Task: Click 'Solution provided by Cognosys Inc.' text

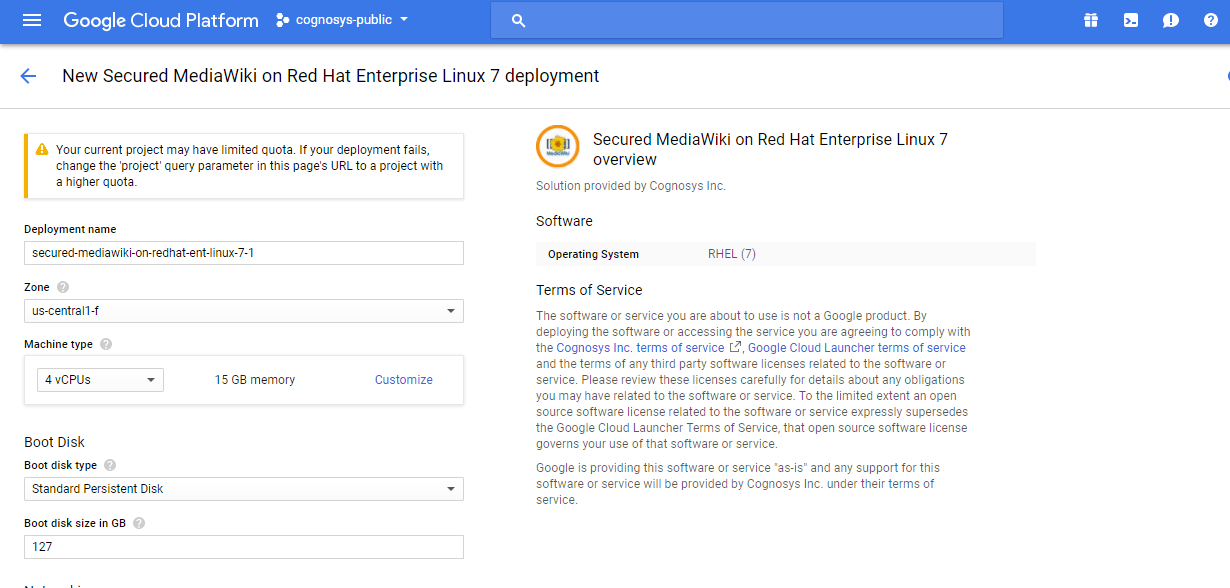Action: 631,186
